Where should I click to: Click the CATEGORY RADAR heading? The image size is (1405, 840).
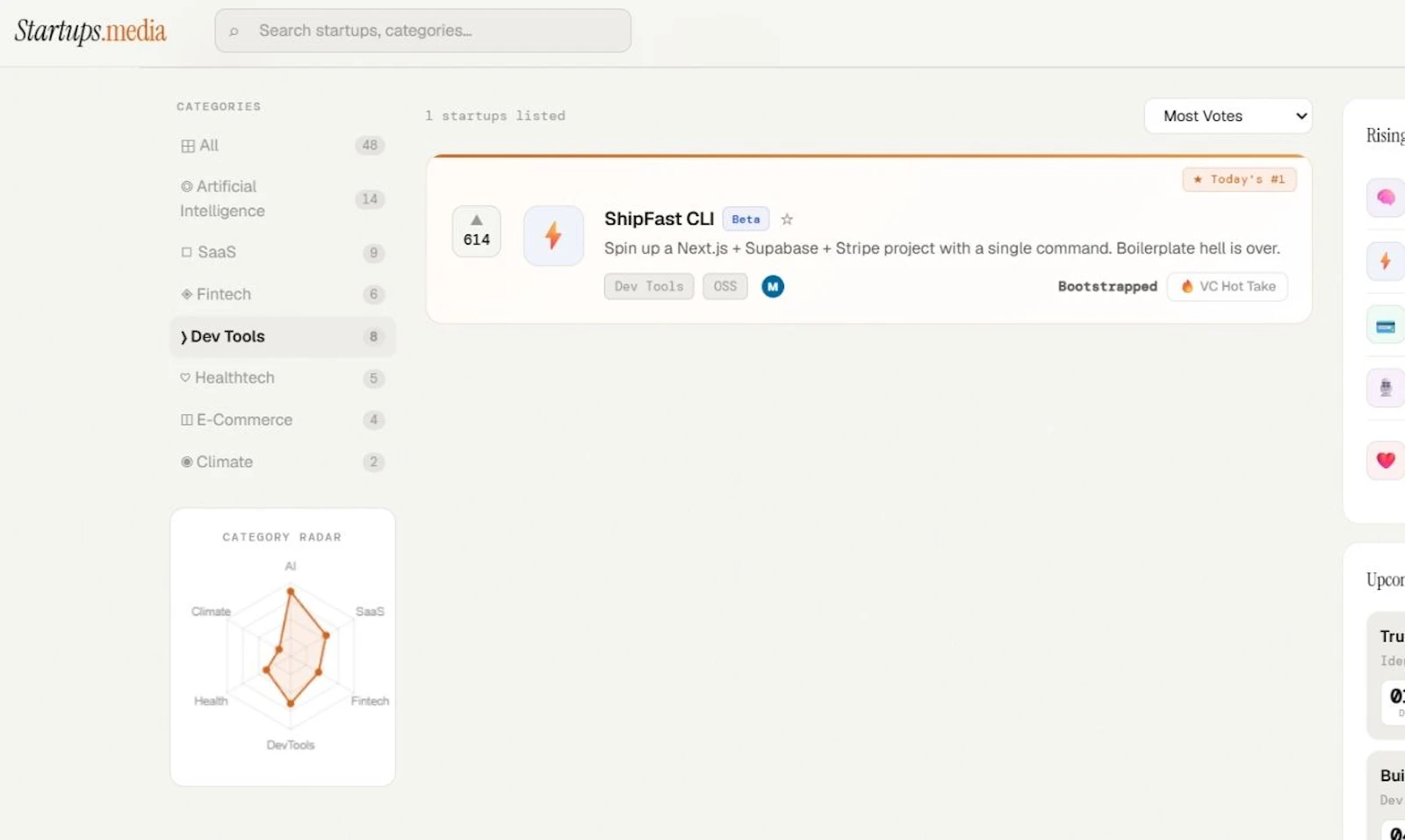(282, 537)
